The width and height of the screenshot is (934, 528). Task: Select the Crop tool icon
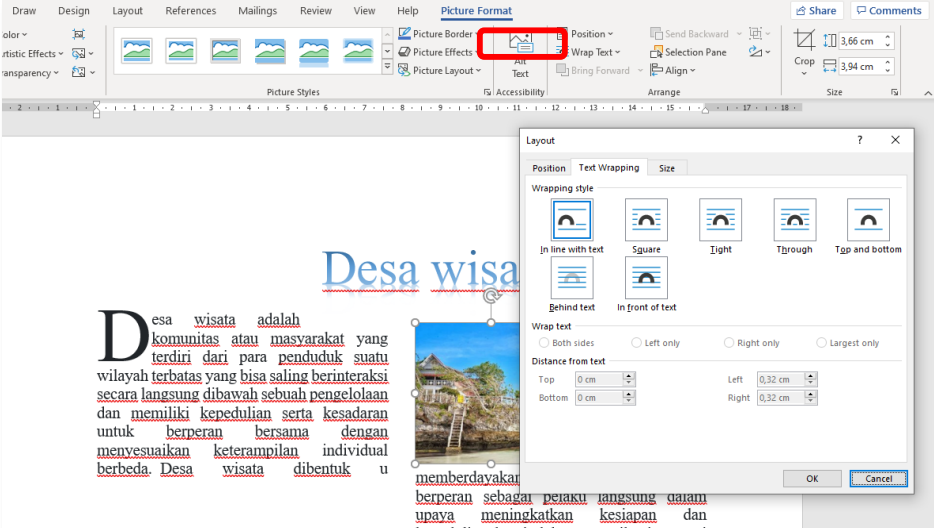[804, 41]
